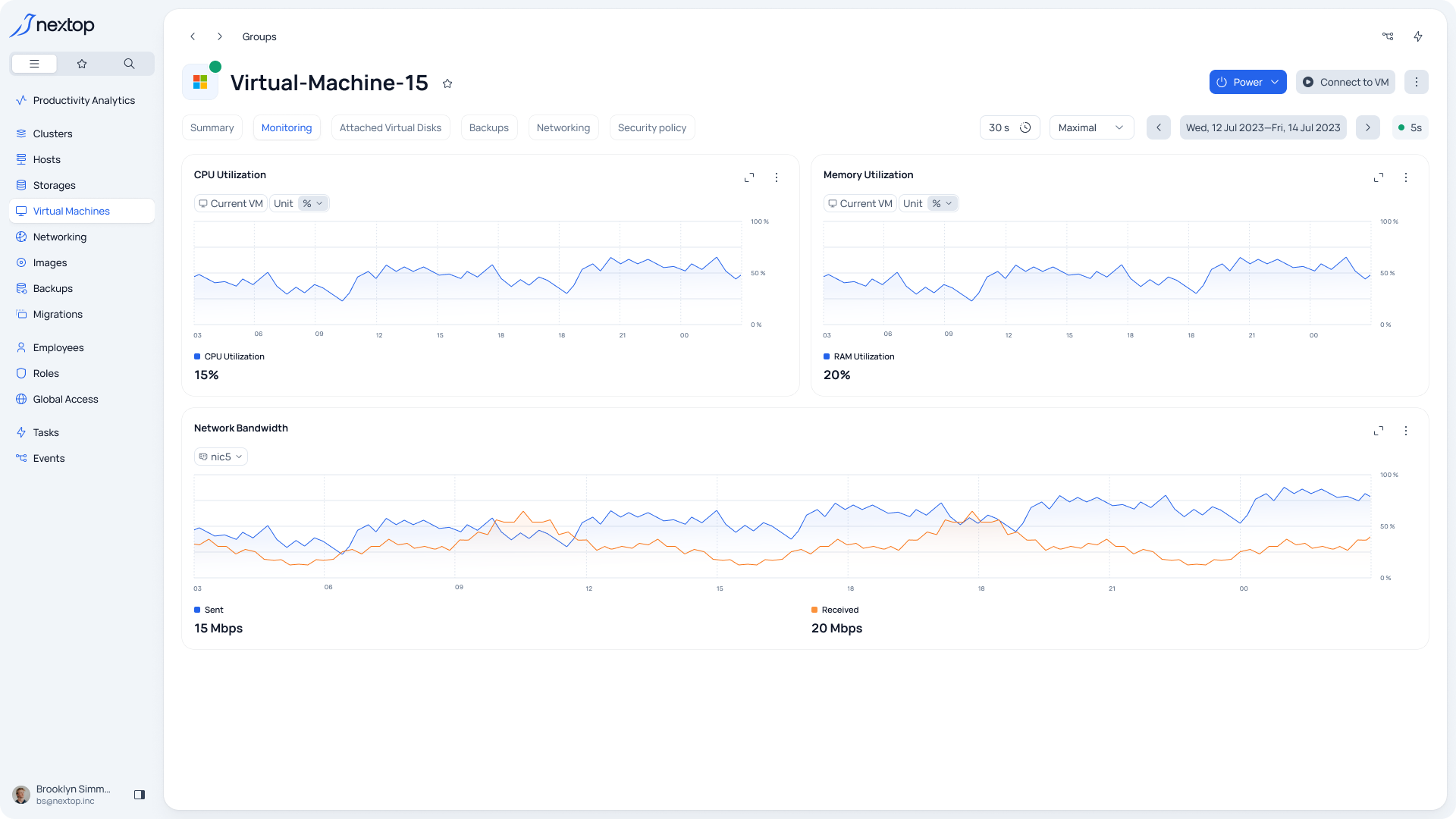Open the lightning tasks icon at top right

pyautogui.click(x=1418, y=36)
